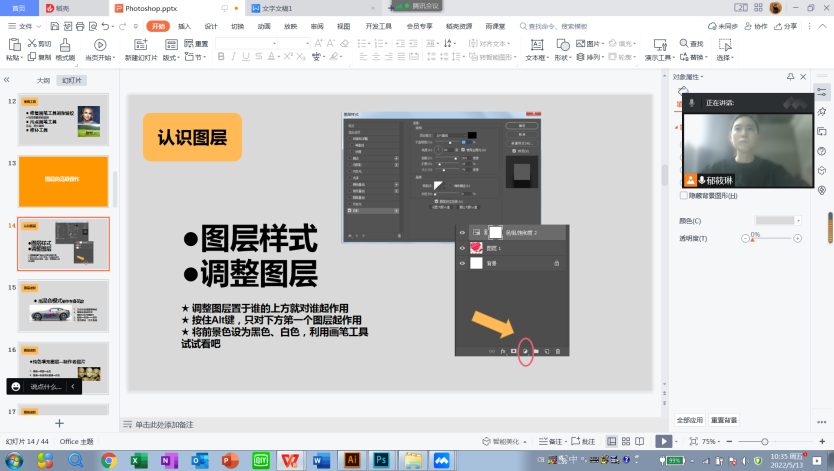Open Photoshop from the Windows taskbar

[x=381, y=460]
